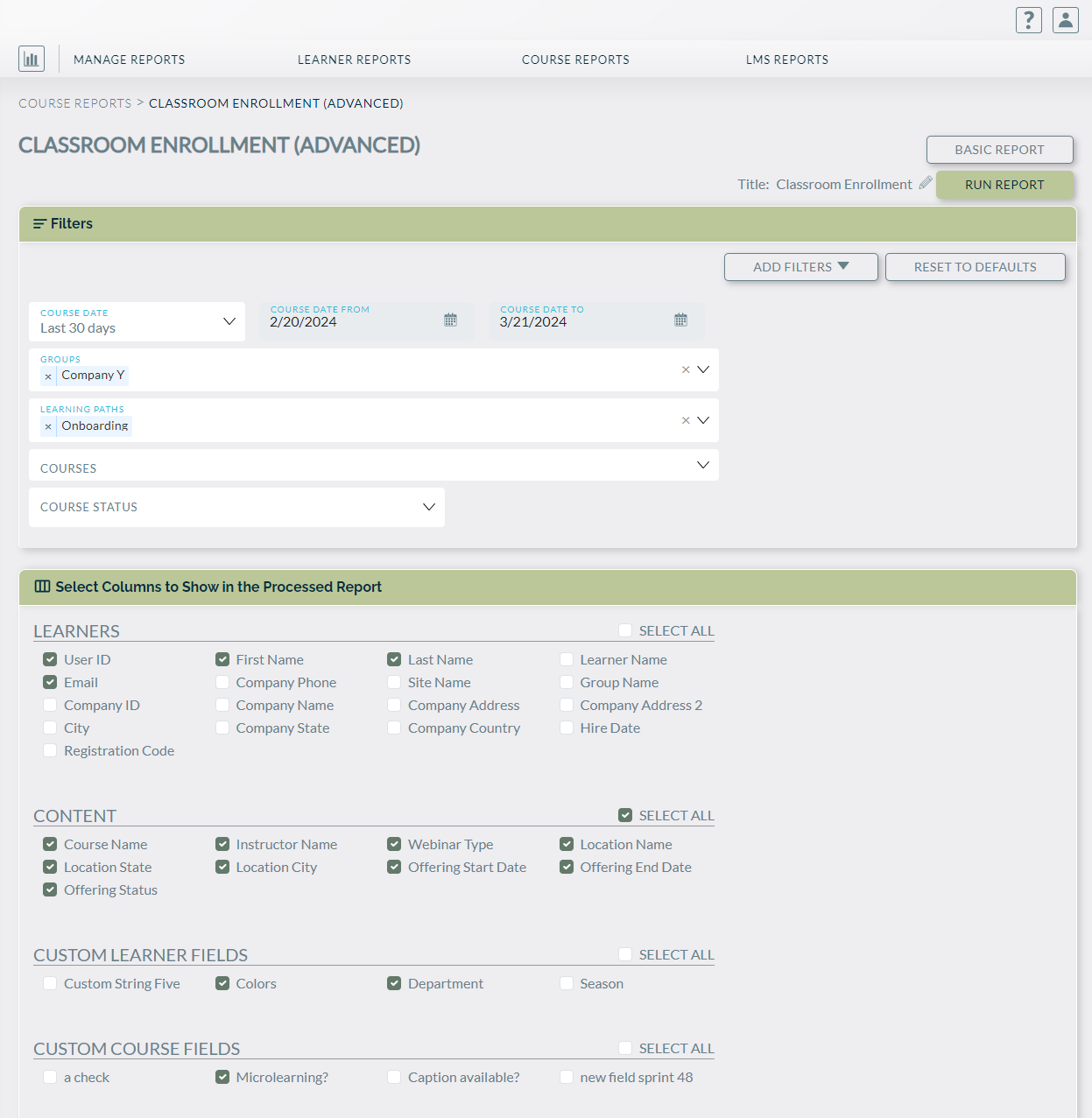The width and height of the screenshot is (1092, 1118).
Task: Switch to Learner Reports
Action: pos(354,59)
